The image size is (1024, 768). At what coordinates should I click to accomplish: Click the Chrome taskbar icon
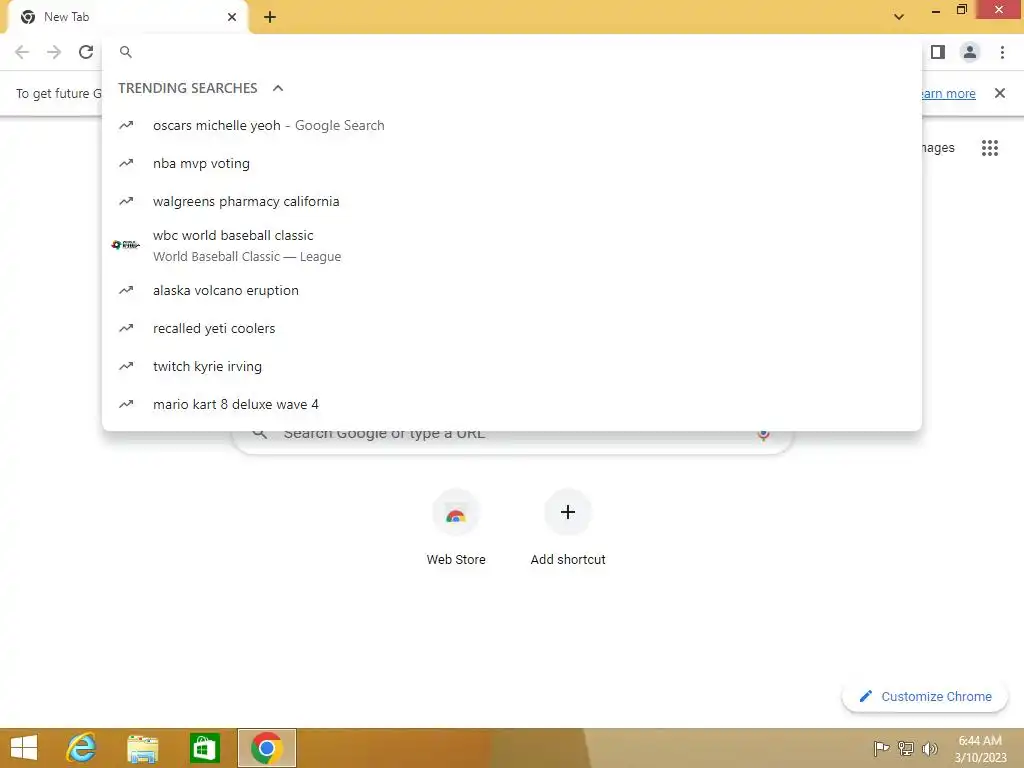(x=266, y=748)
